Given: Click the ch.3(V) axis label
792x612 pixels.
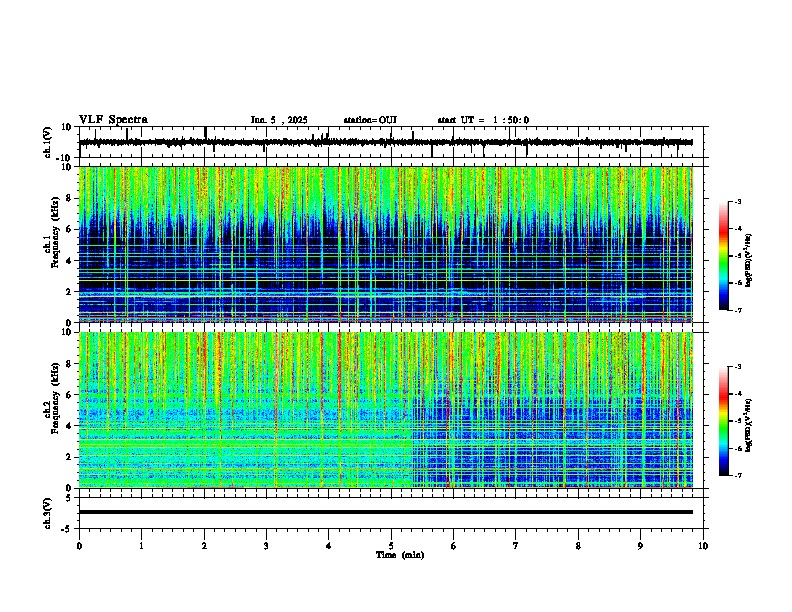Looking at the screenshot, I should click(48, 514).
